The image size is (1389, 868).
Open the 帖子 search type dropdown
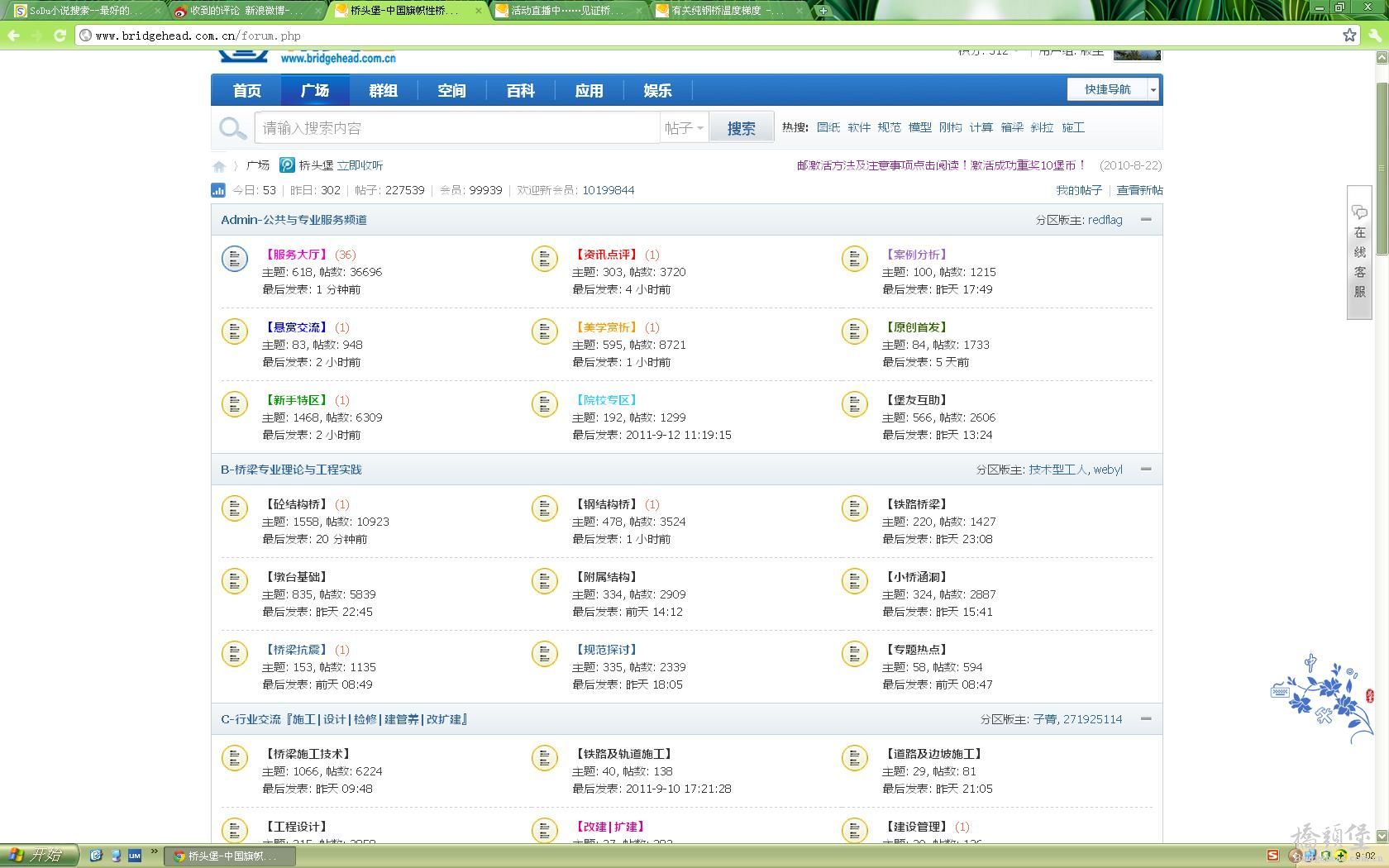pos(684,128)
